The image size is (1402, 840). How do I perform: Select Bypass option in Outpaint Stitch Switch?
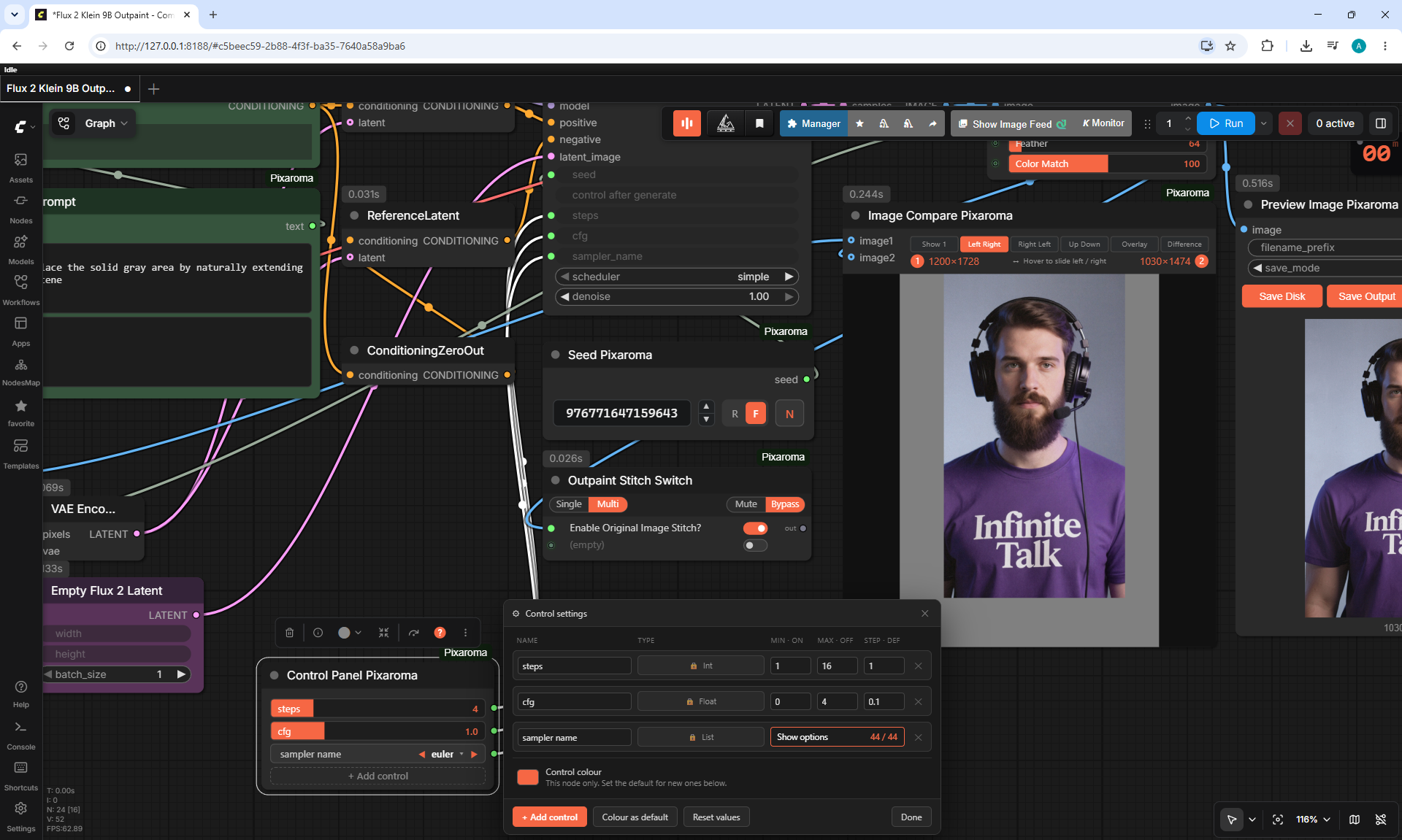[785, 504]
